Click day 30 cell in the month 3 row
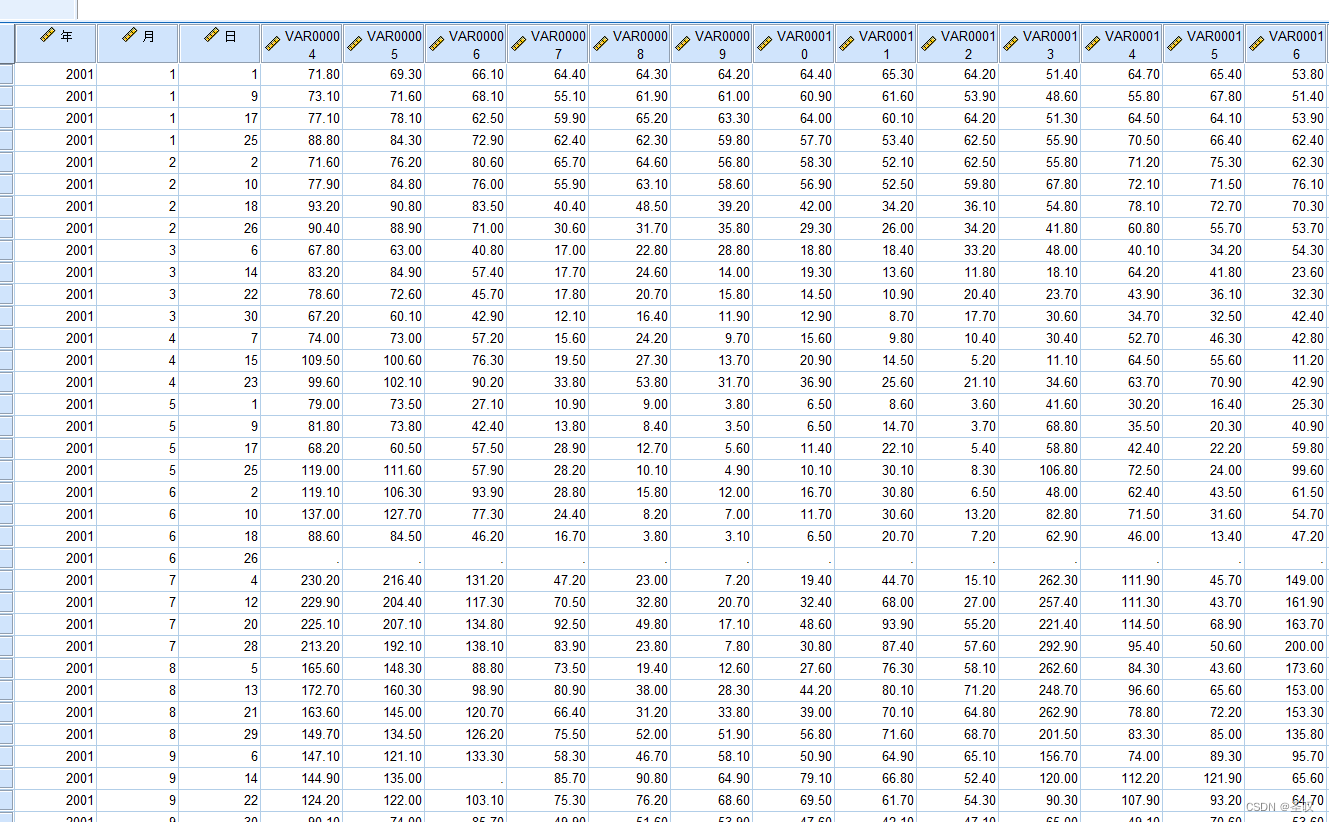1329x822 pixels. click(x=220, y=316)
